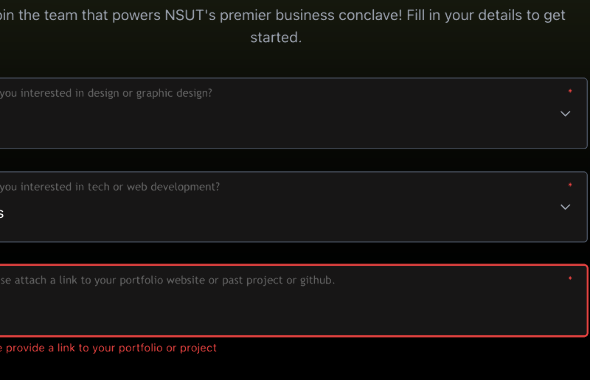This screenshot has height=380, width=590.
Task: Click the red asterisk on tech question
Action: 570,185
